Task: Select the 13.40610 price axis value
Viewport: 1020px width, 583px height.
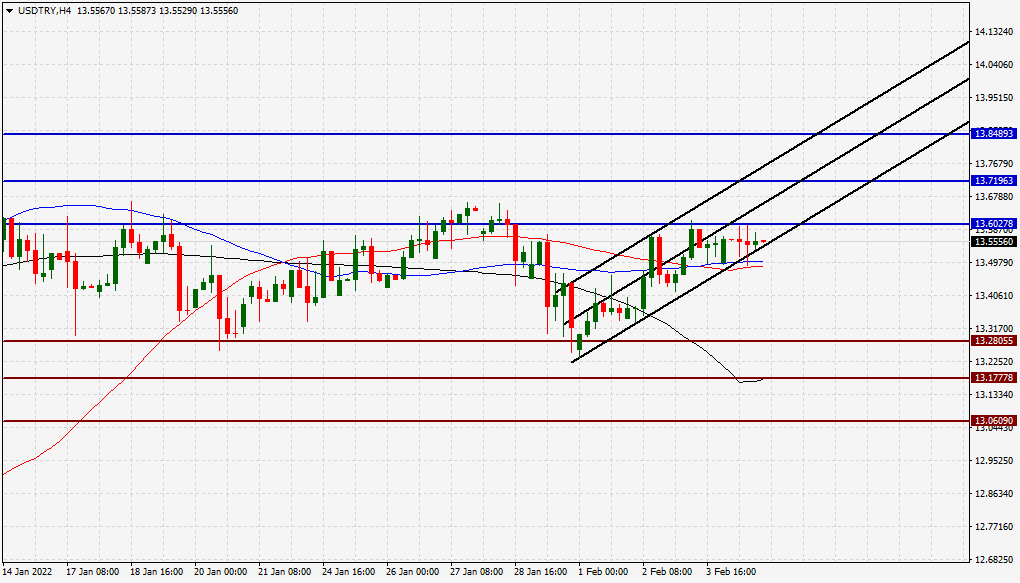Action: (x=994, y=295)
